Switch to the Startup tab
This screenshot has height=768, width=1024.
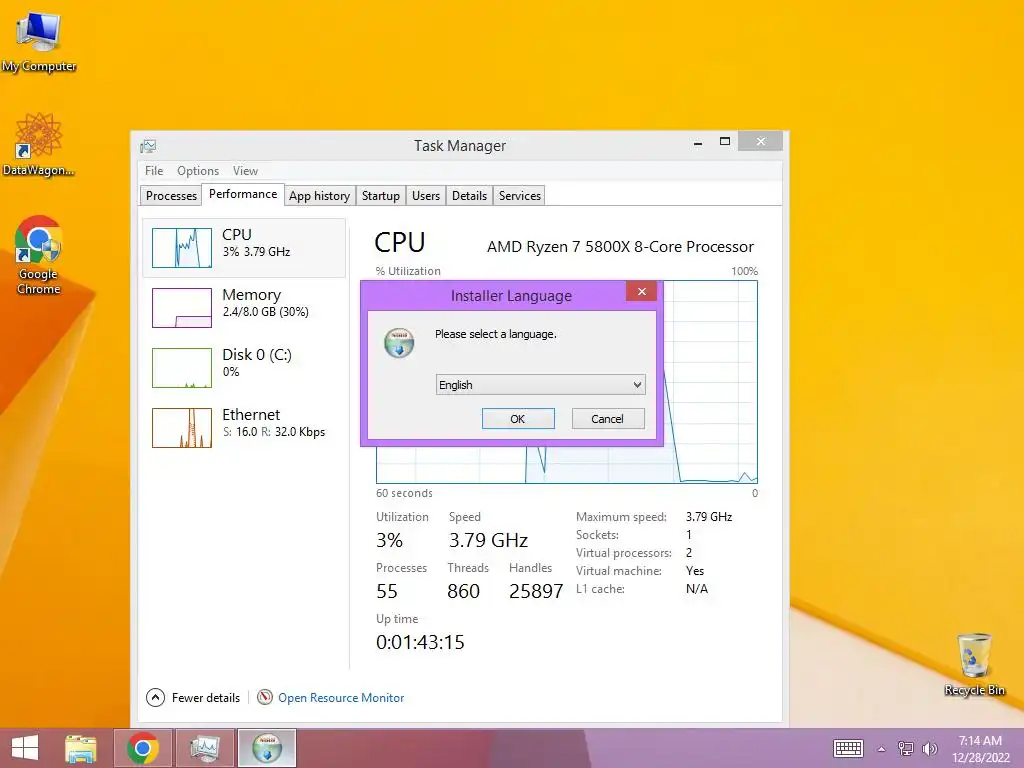pos(381,195)
